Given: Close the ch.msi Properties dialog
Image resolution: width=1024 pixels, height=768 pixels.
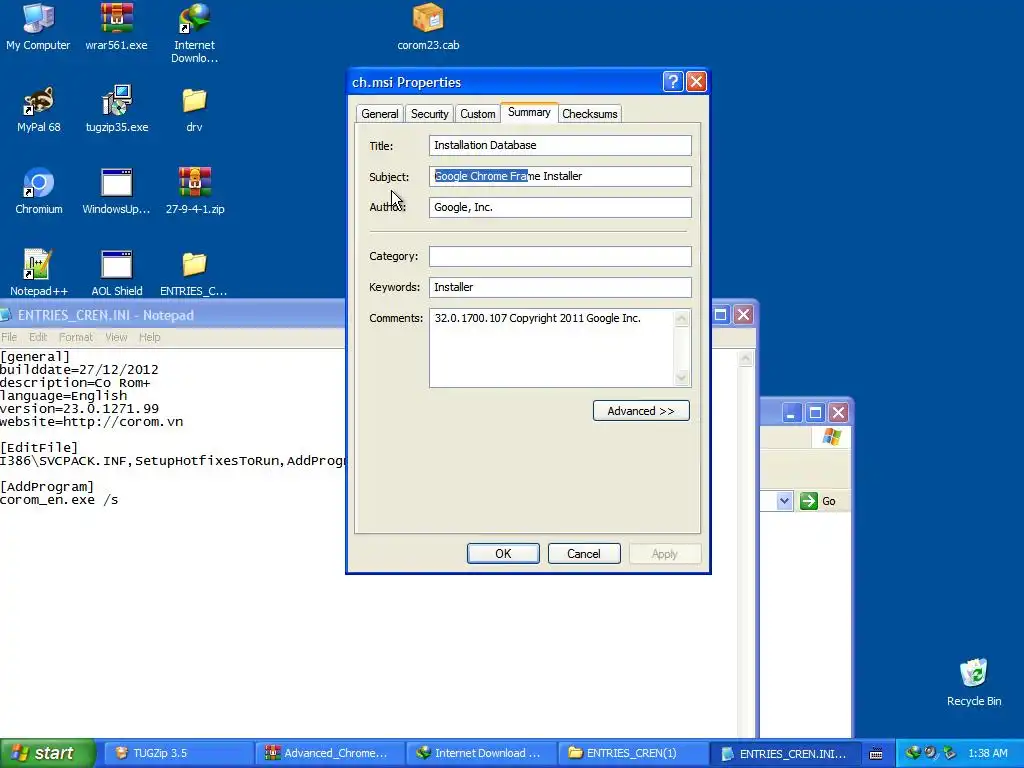Looking at the screenshot, I should pyautogui.click(x=696, y=82).
